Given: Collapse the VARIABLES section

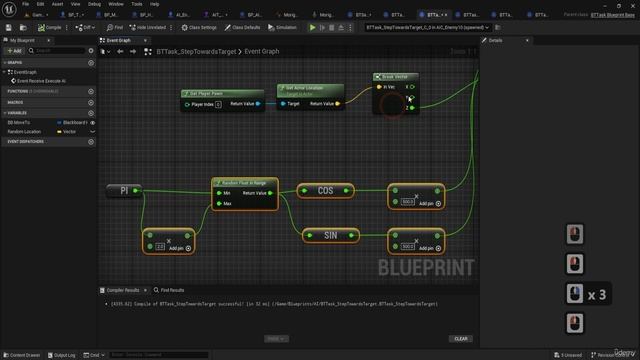Looking at the screenshot, I should [5, 113].
